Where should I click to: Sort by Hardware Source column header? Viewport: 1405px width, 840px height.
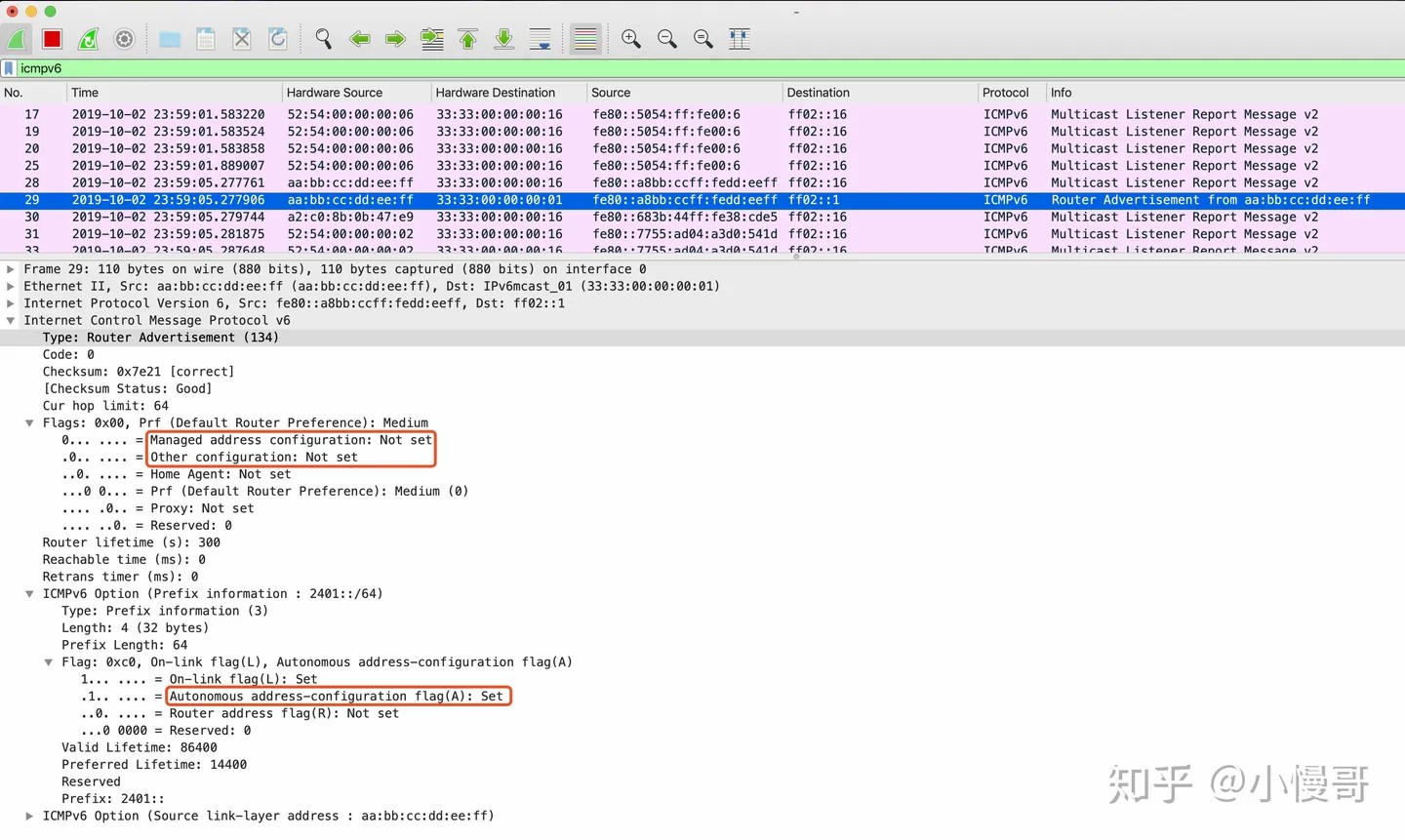(335, 93)
